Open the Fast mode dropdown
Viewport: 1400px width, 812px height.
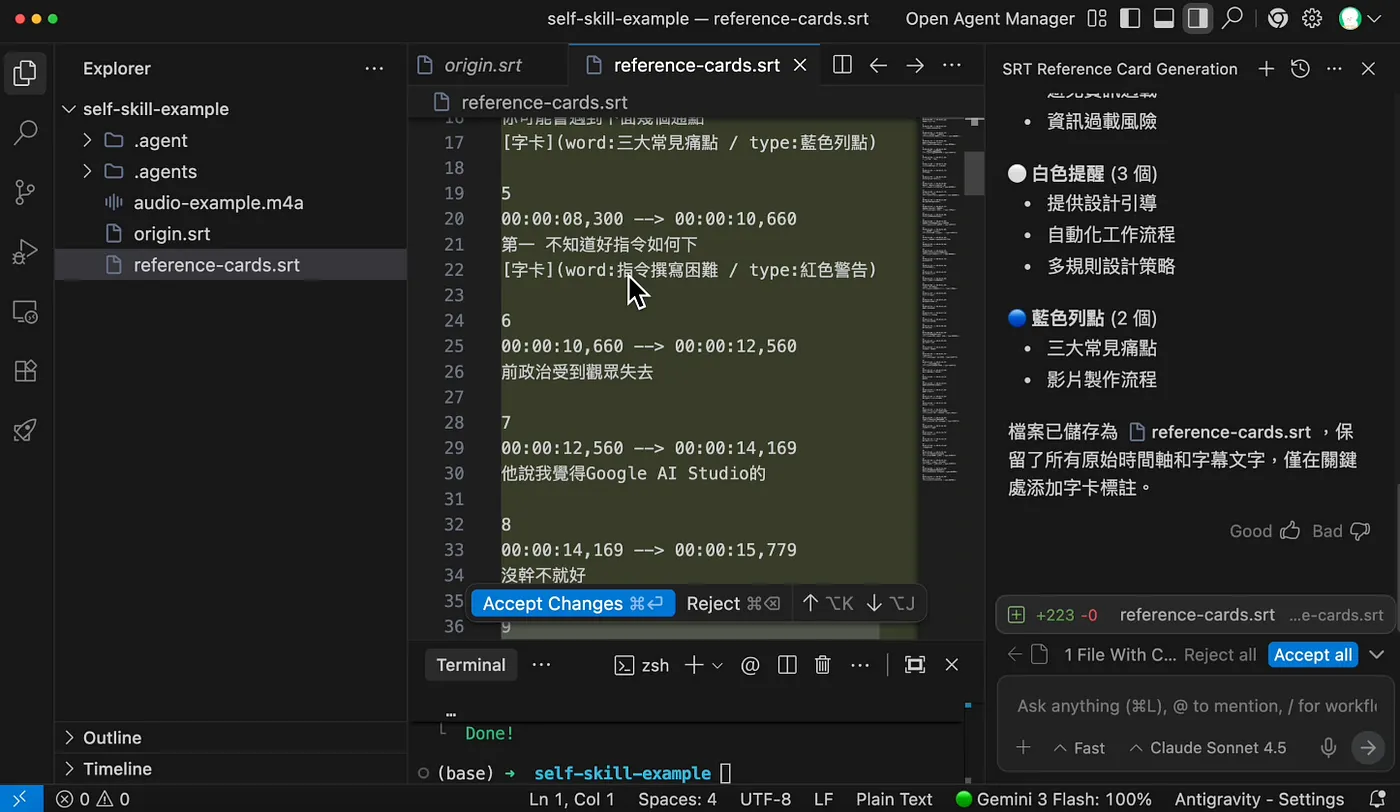pyautogui.click(x=1079, y=748)
